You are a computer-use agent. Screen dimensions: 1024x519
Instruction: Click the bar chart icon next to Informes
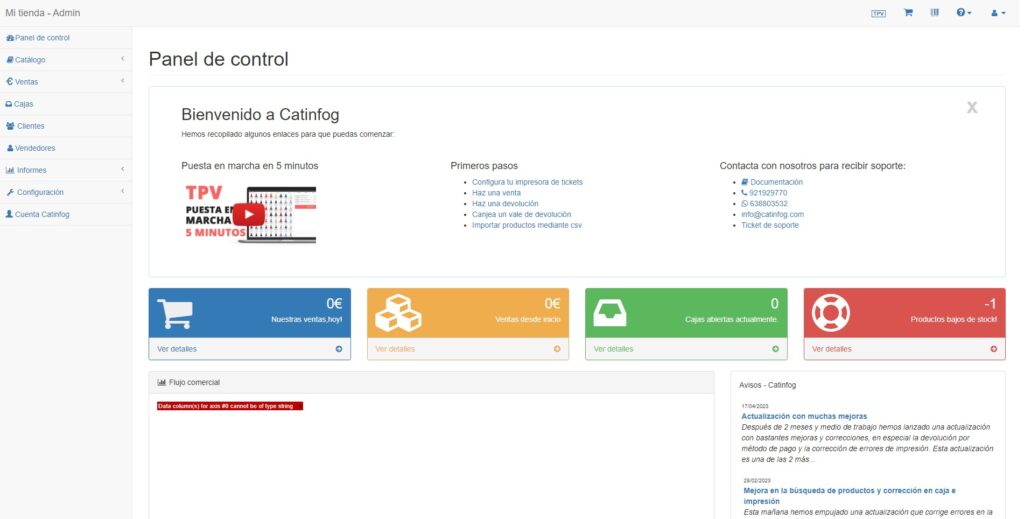click(x=10, y=170)
